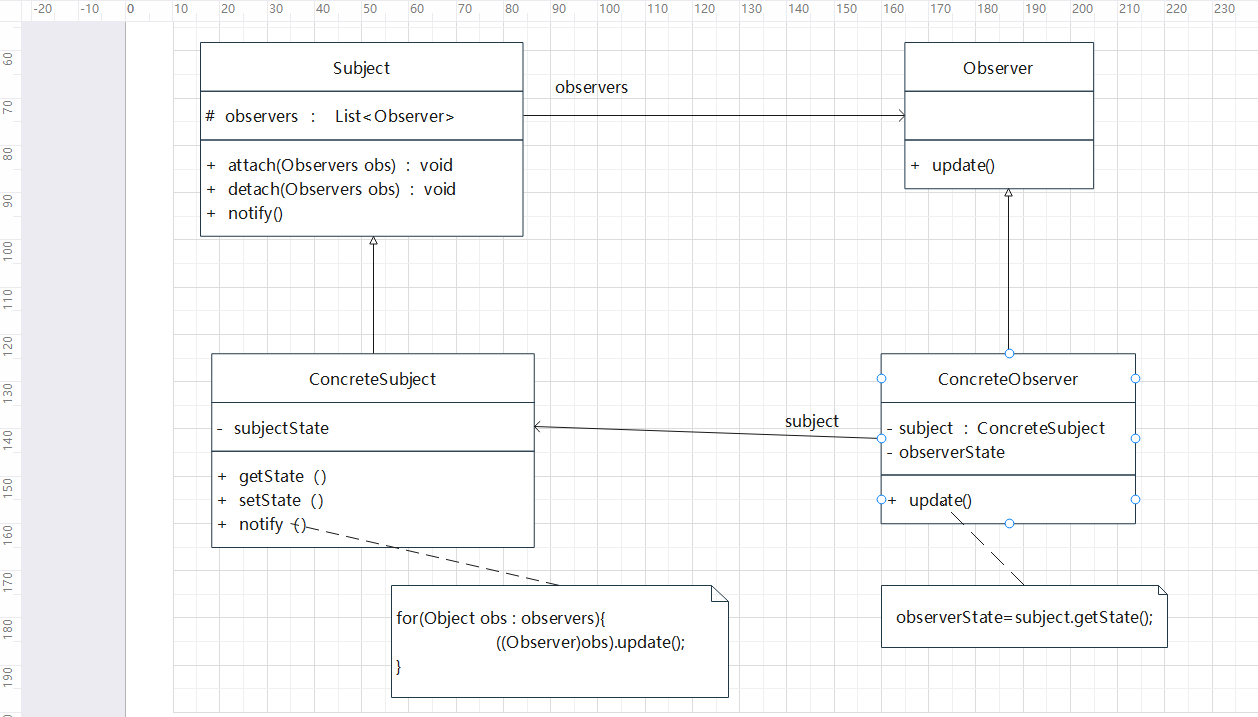Select the update() method in Observer

952,165
